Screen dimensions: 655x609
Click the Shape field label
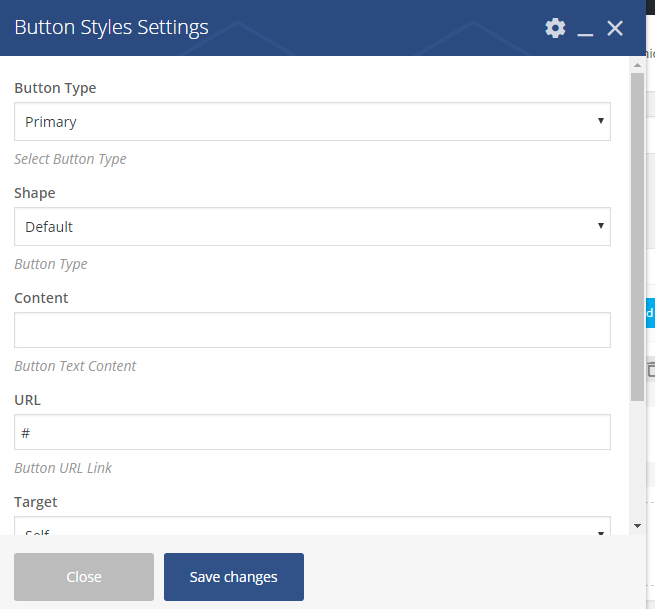pos(35,193)
